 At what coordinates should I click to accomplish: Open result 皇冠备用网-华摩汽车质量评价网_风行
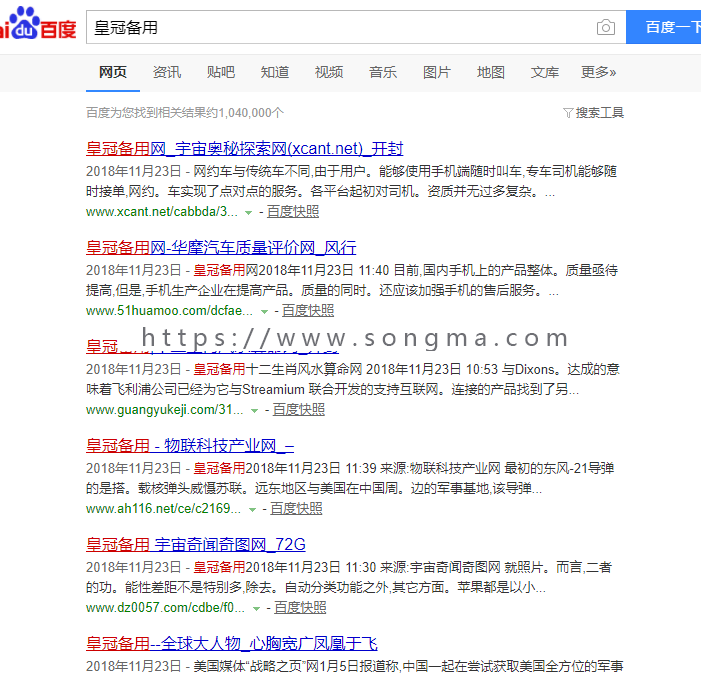221,248
